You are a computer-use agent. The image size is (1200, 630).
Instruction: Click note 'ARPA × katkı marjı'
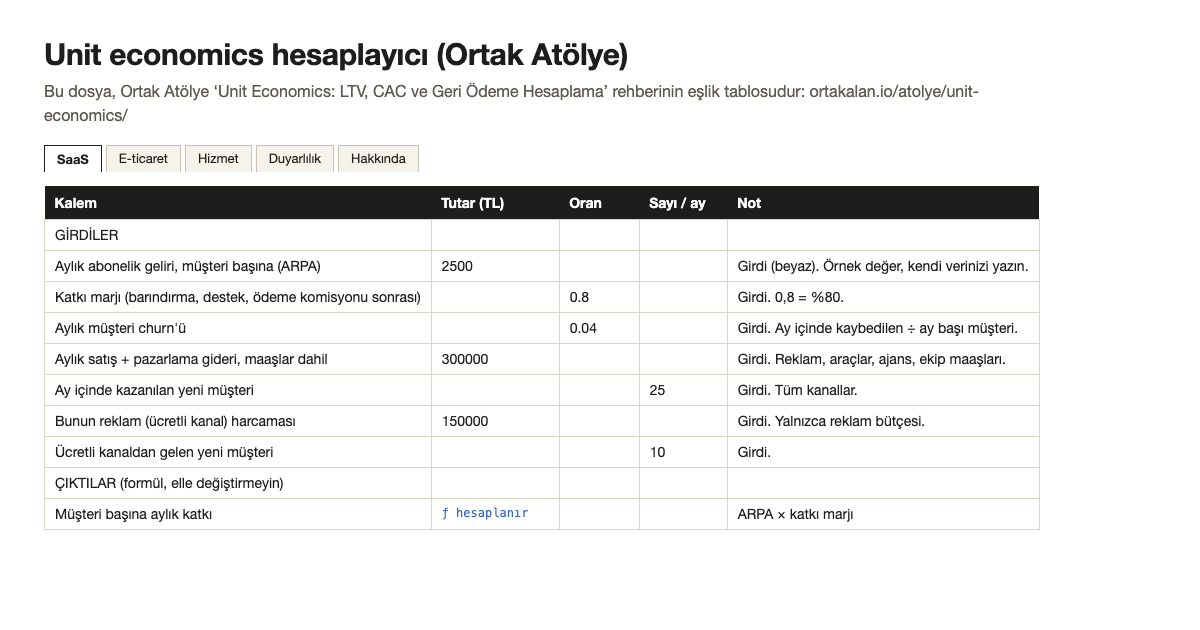pyautogui.click(x=795, y=514)
